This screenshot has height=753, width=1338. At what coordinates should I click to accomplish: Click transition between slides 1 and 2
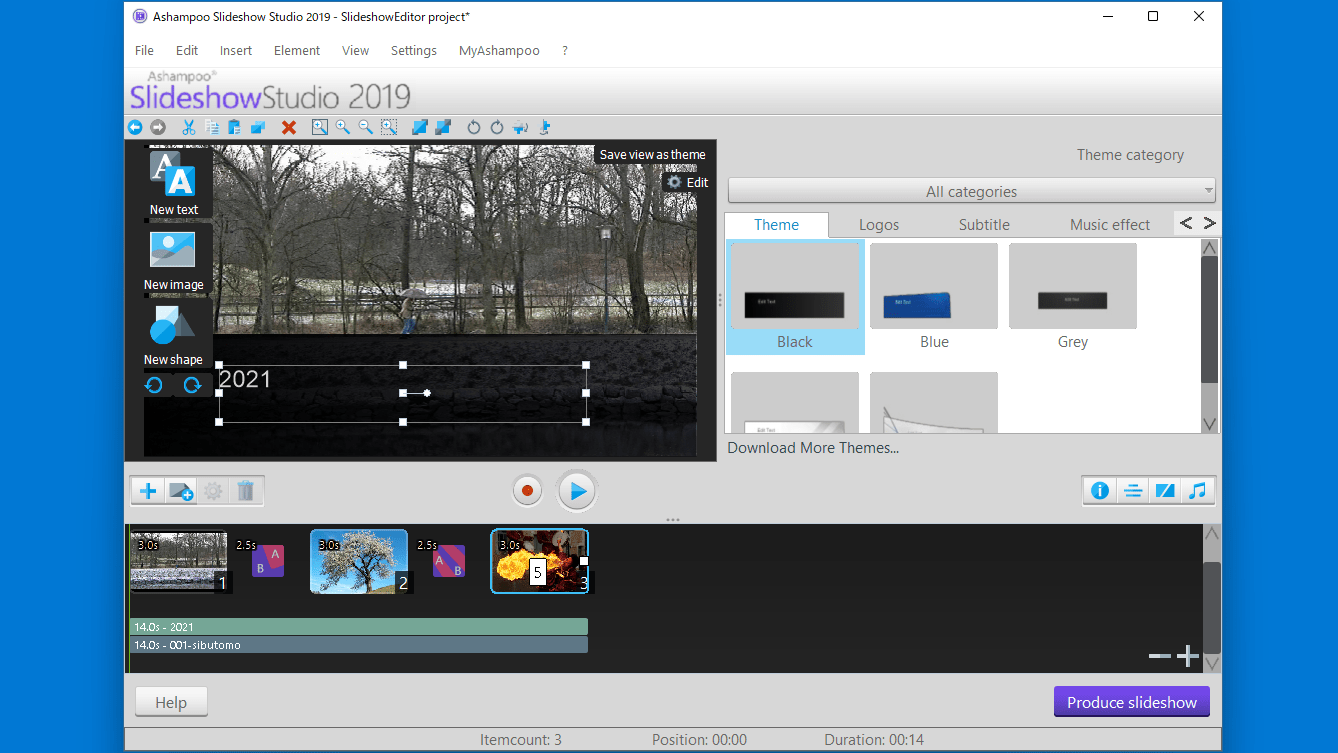268,561
